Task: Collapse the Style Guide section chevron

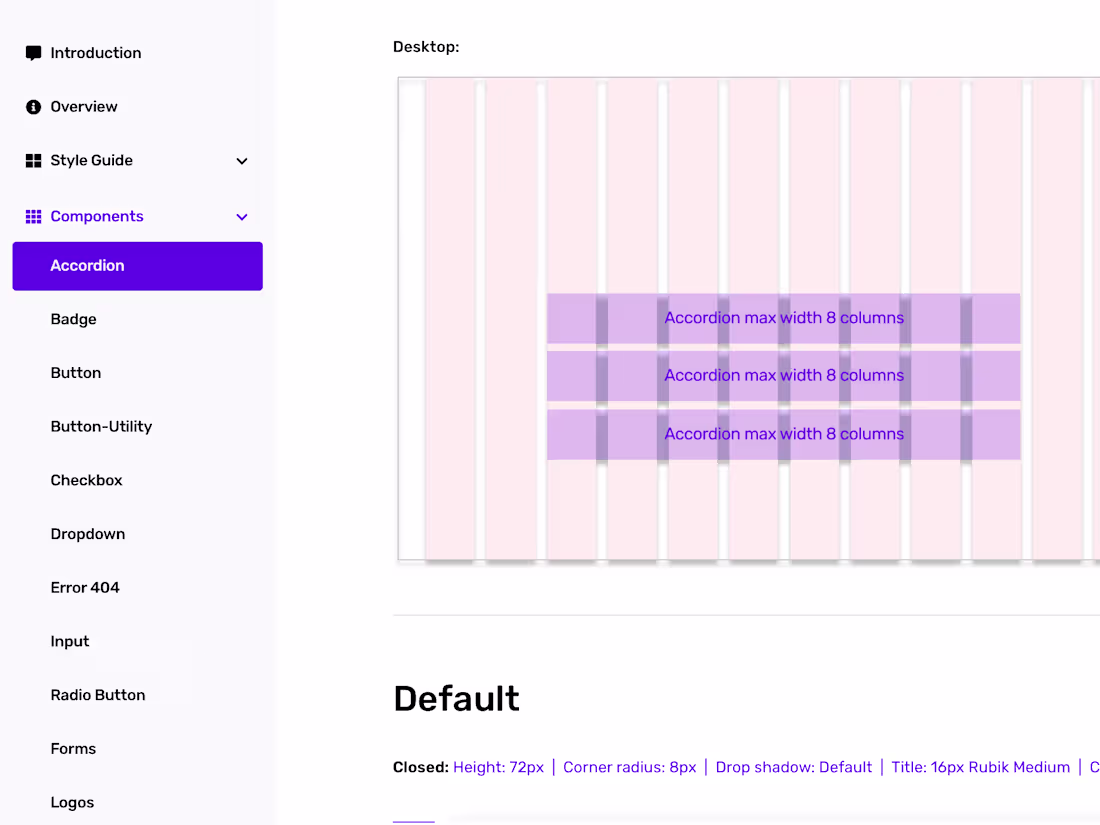Action: 241,160
